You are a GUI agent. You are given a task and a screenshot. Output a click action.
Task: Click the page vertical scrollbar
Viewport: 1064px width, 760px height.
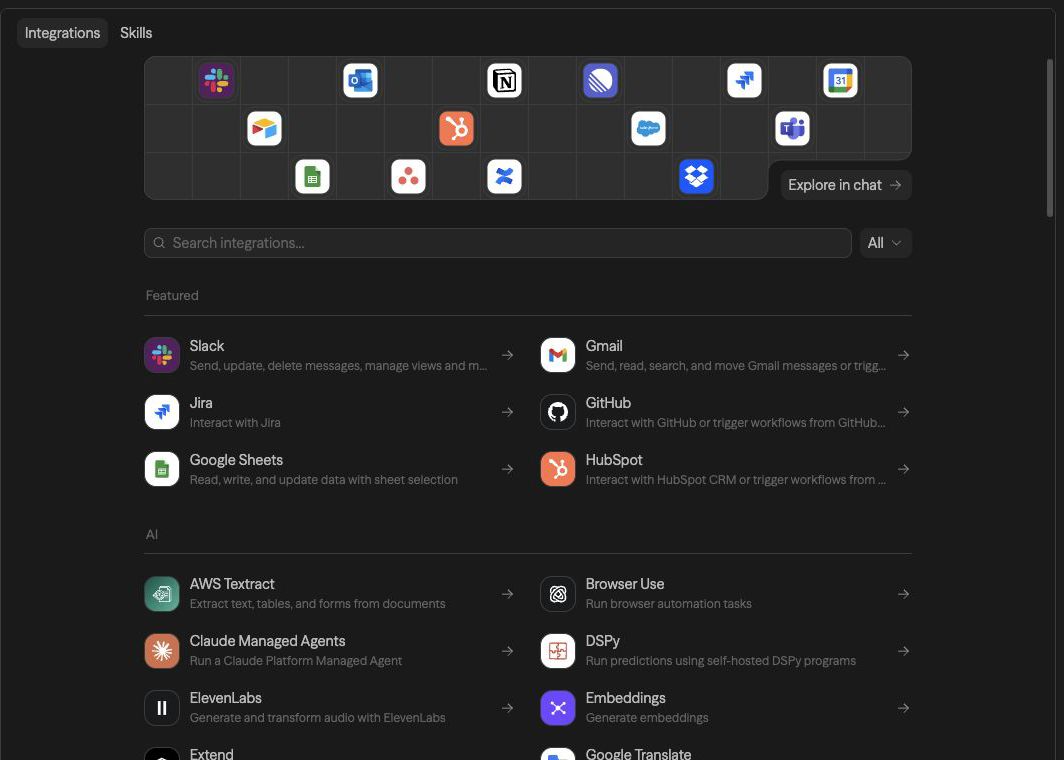(x=1050, y=138)
